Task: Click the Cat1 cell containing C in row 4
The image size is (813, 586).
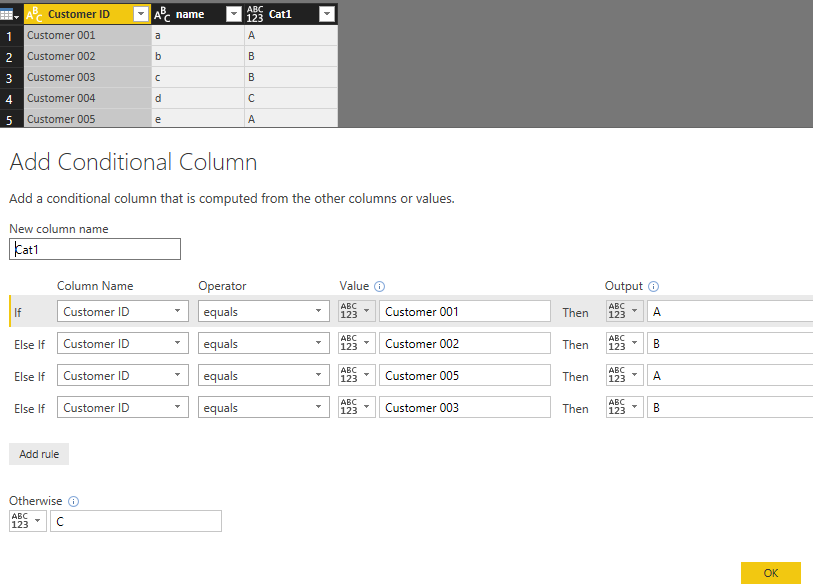Action: pos(291,98)
